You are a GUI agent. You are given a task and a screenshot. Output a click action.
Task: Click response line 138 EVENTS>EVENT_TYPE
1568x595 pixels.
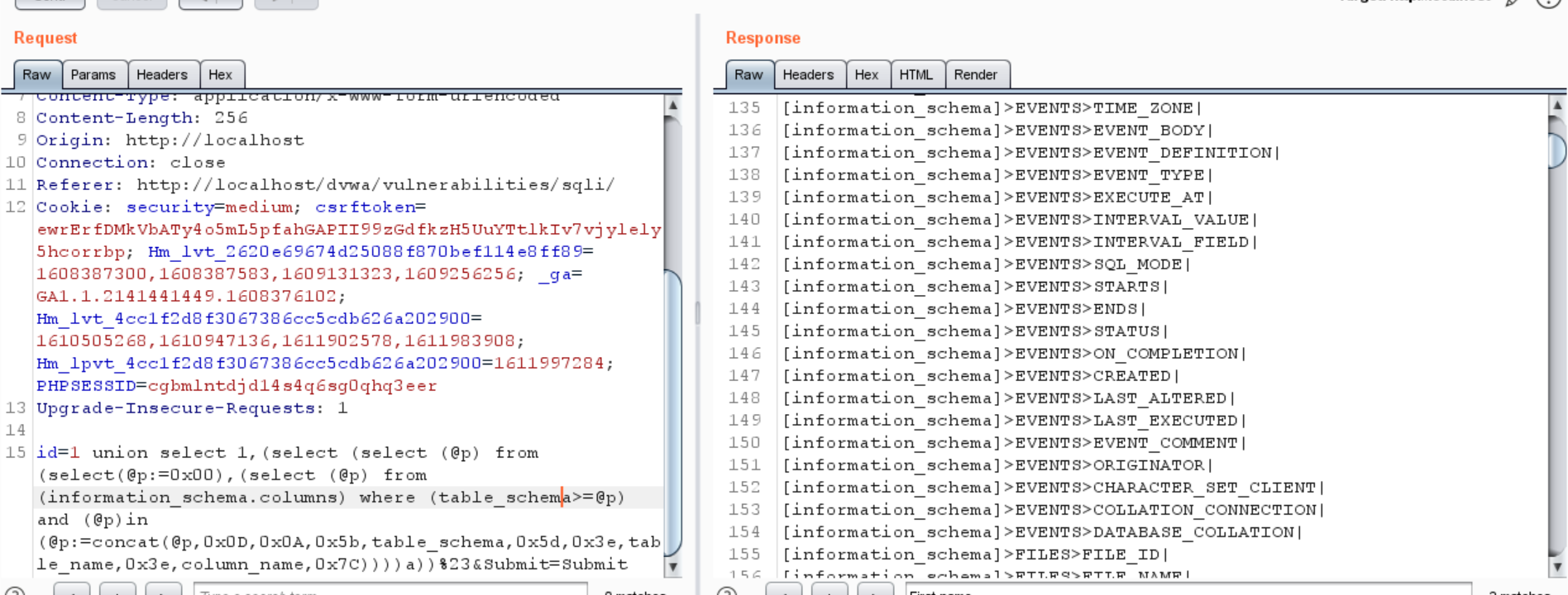[998, 175]
